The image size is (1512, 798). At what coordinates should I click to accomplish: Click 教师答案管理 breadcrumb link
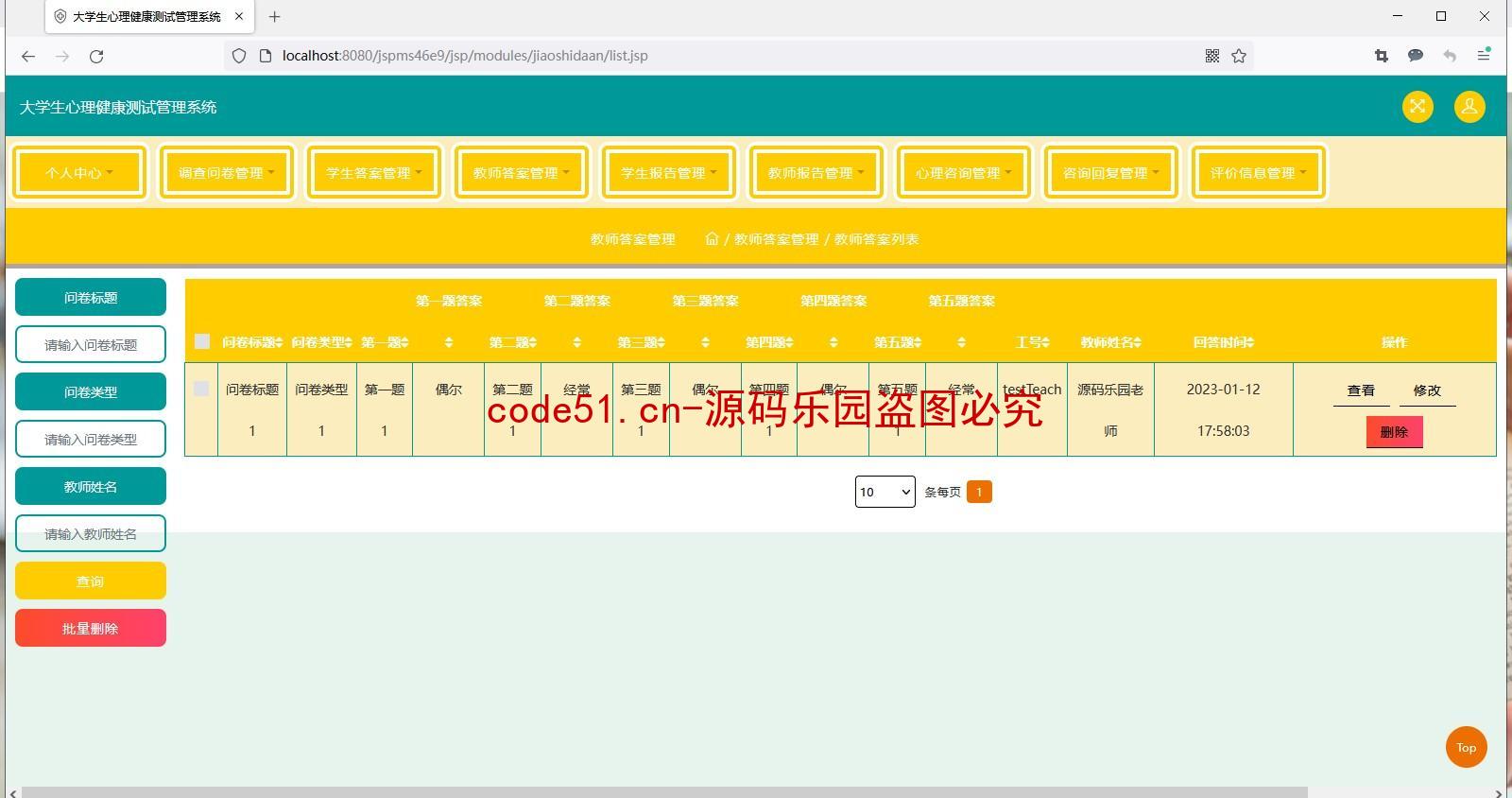[x=776, y=239]
